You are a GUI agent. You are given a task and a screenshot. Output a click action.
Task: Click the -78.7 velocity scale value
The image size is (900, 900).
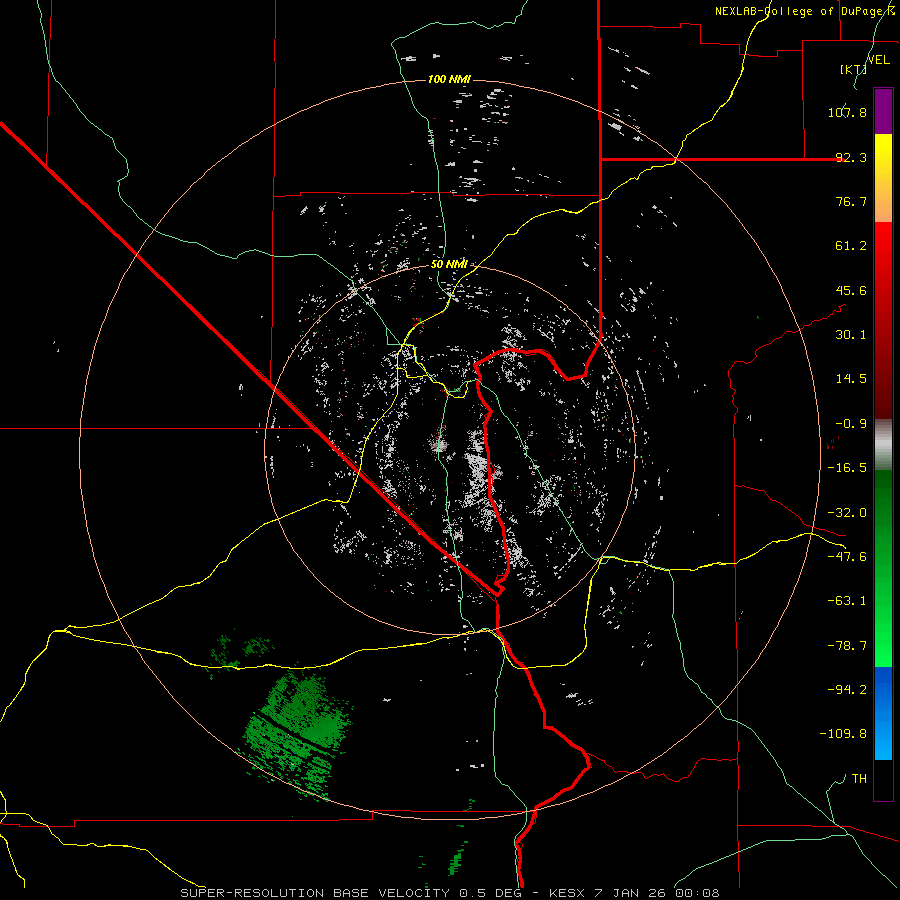point(847,646)
